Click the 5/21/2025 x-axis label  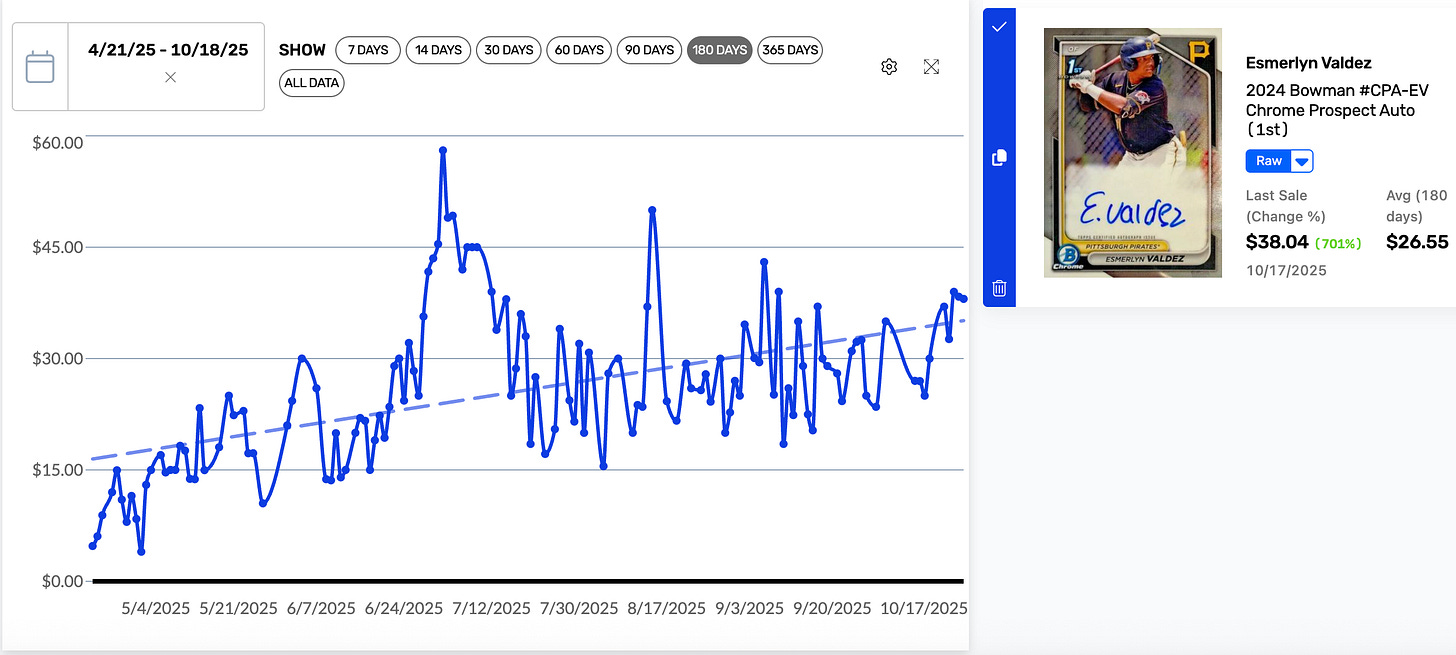(238, 607)
